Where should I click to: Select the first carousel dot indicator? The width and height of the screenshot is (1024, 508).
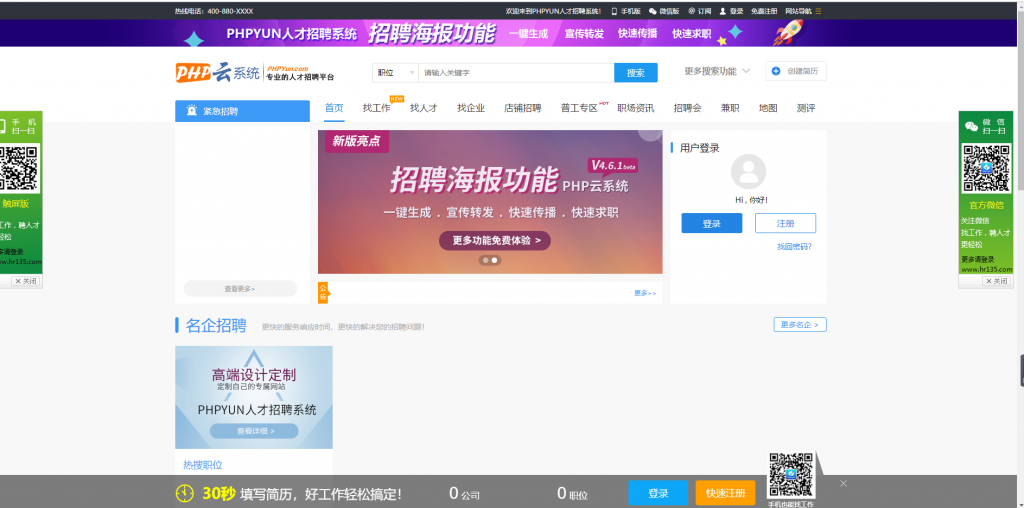pos(485,260)
